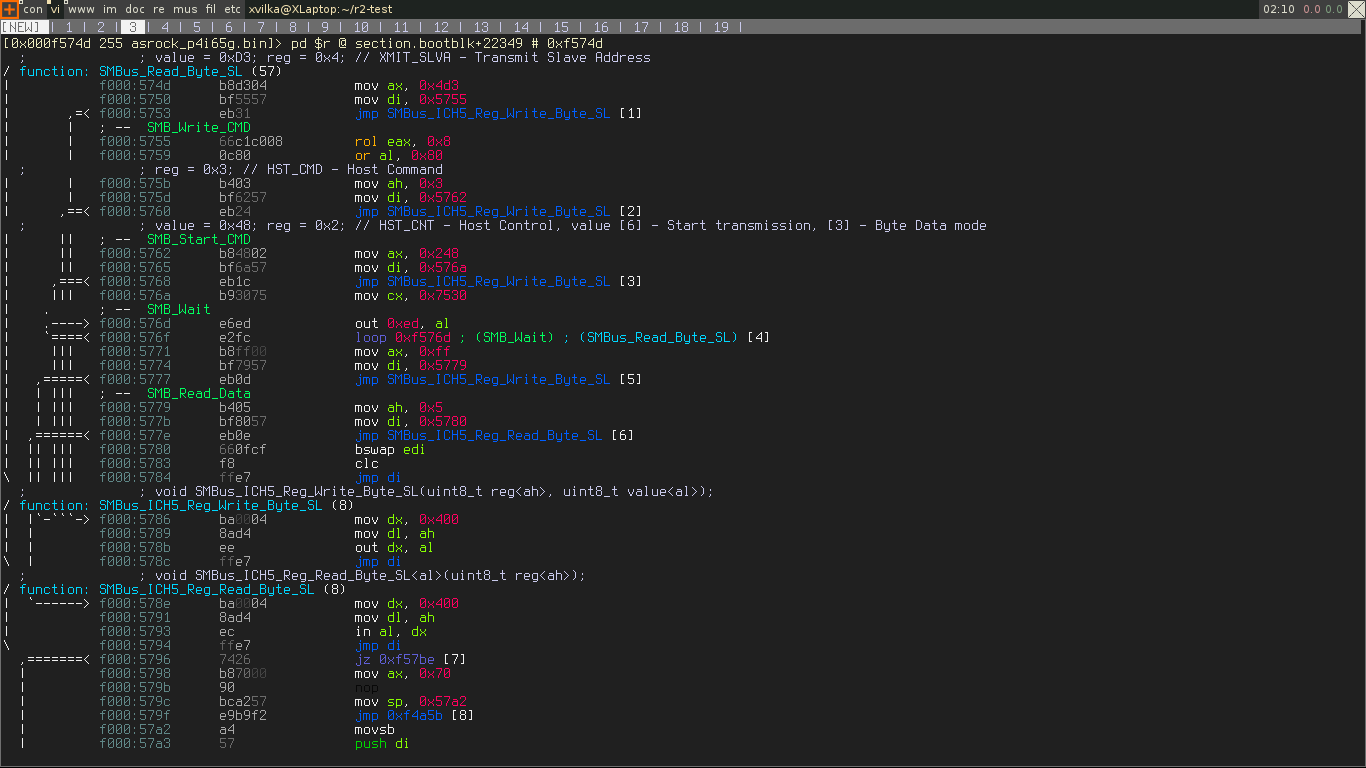The height and width of the screenshot is (768, 1366).
Task: Click the 'jz 0xf57be [7]' instruction
Action: [x=410, y=659]
